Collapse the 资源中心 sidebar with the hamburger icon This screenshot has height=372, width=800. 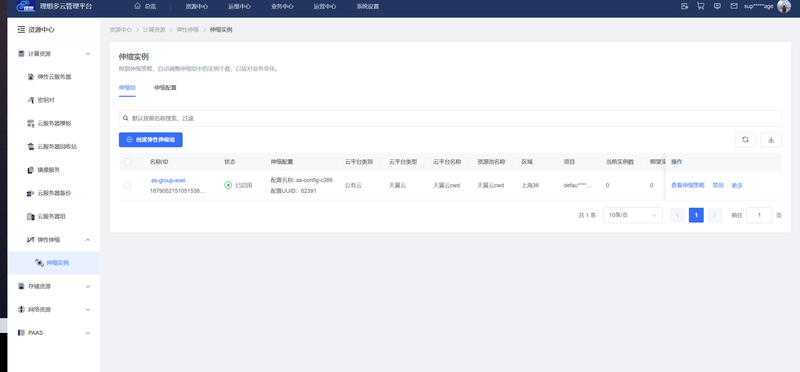coord(21,30)
